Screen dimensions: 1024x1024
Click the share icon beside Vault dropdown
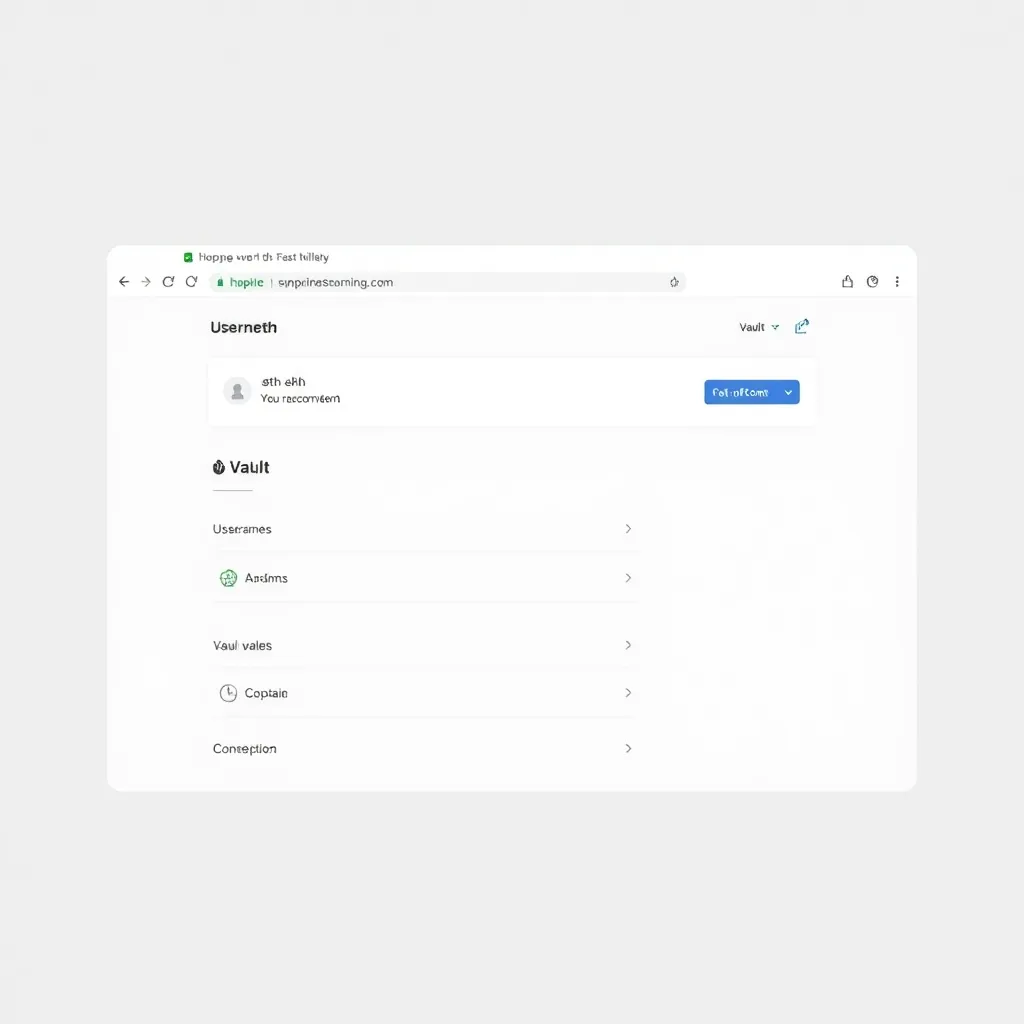click(801, 327)
